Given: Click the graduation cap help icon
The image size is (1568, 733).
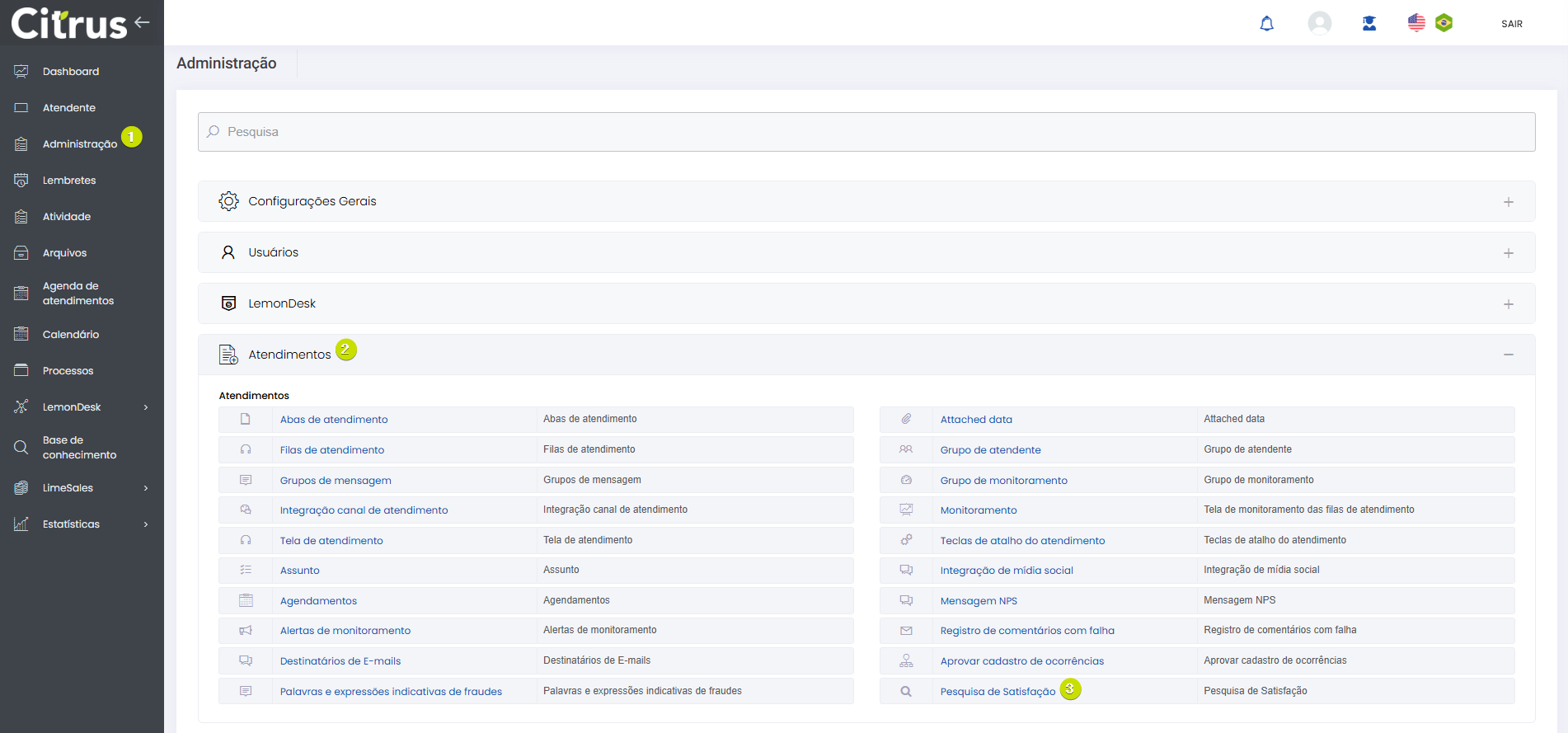Looking at the screenshot, I should [x=1368, y=23].
